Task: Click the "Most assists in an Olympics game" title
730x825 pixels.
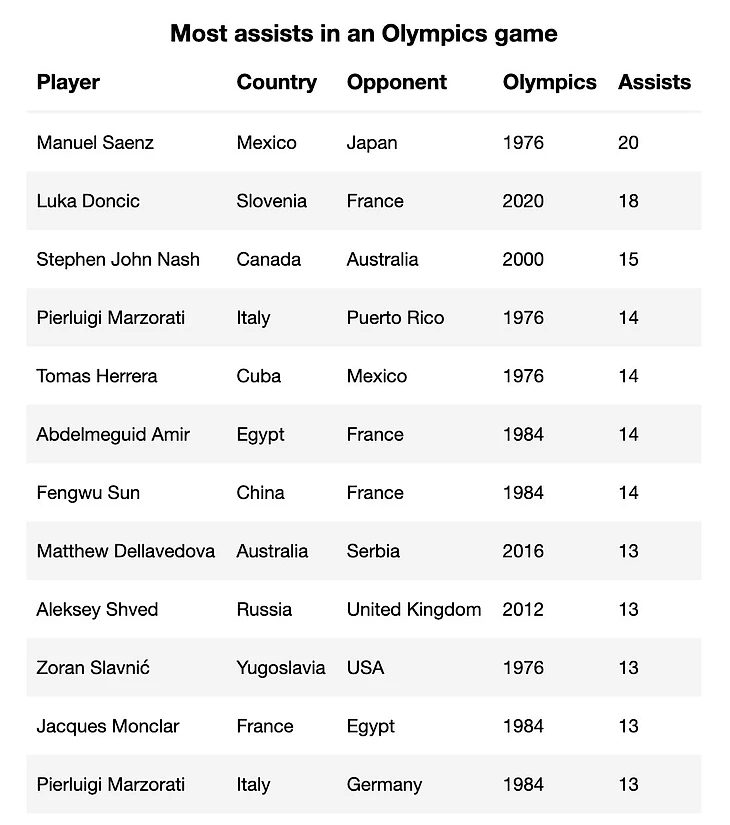Action: pos(364,33)
